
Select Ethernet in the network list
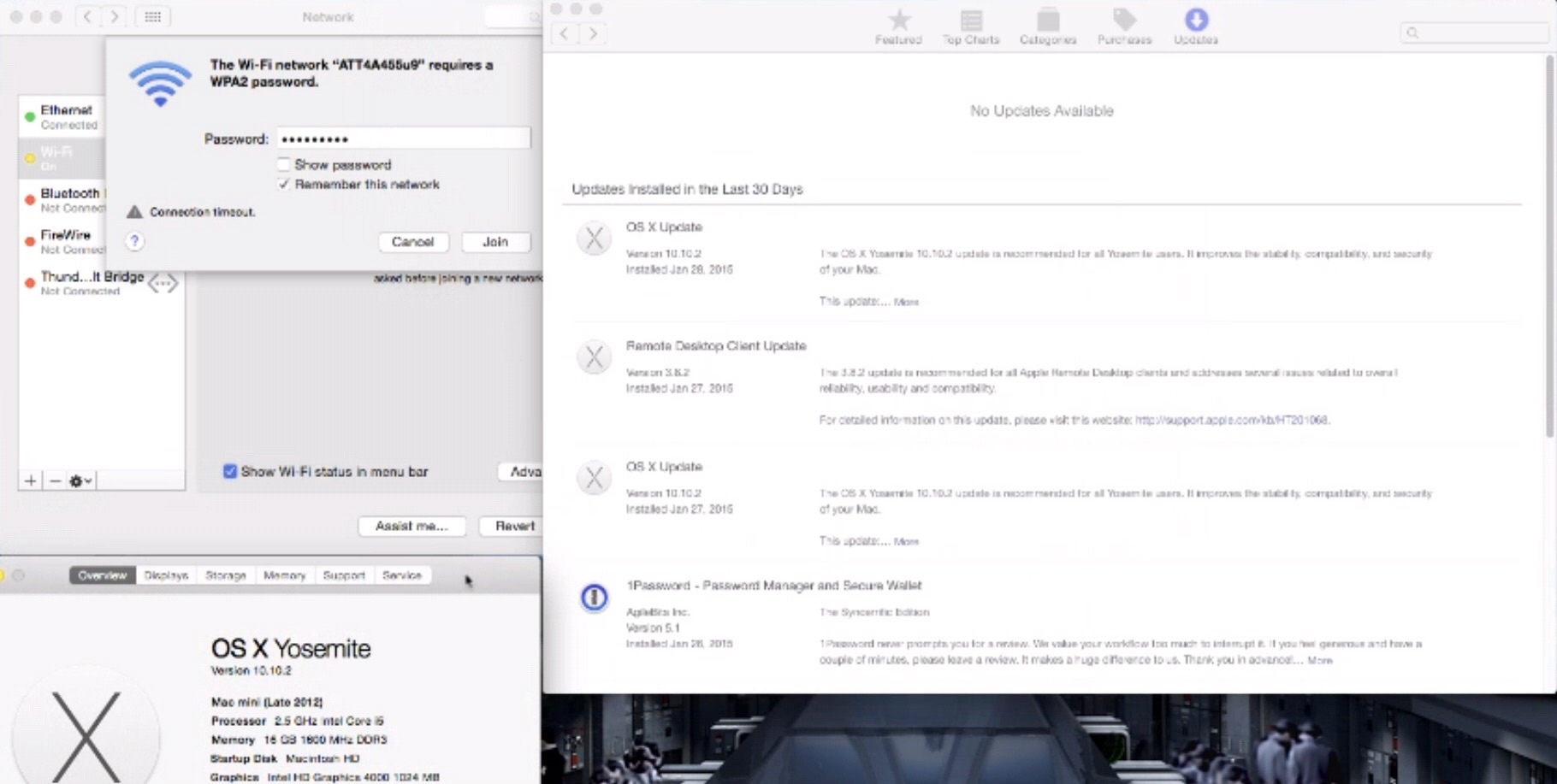[62, 117]
